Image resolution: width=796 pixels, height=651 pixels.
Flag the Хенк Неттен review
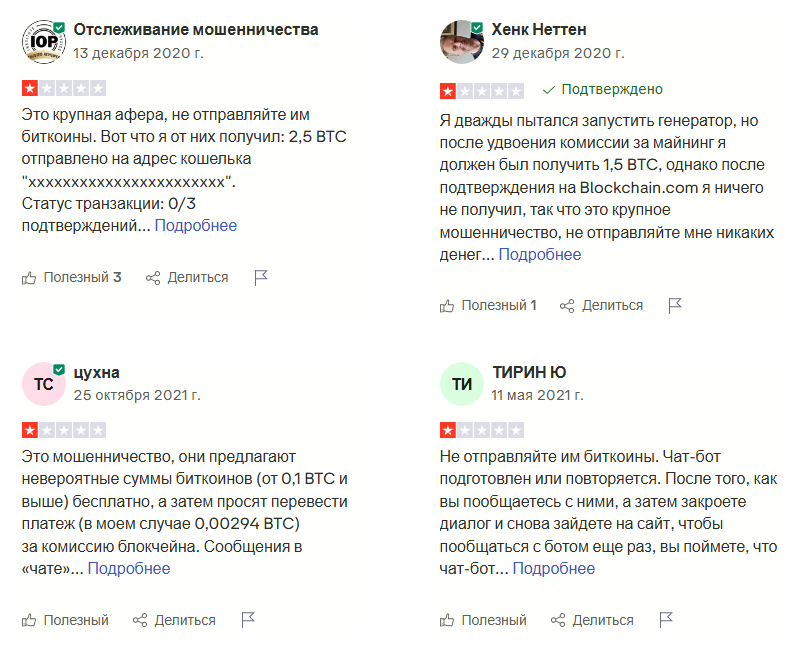[x=675, y=305]
